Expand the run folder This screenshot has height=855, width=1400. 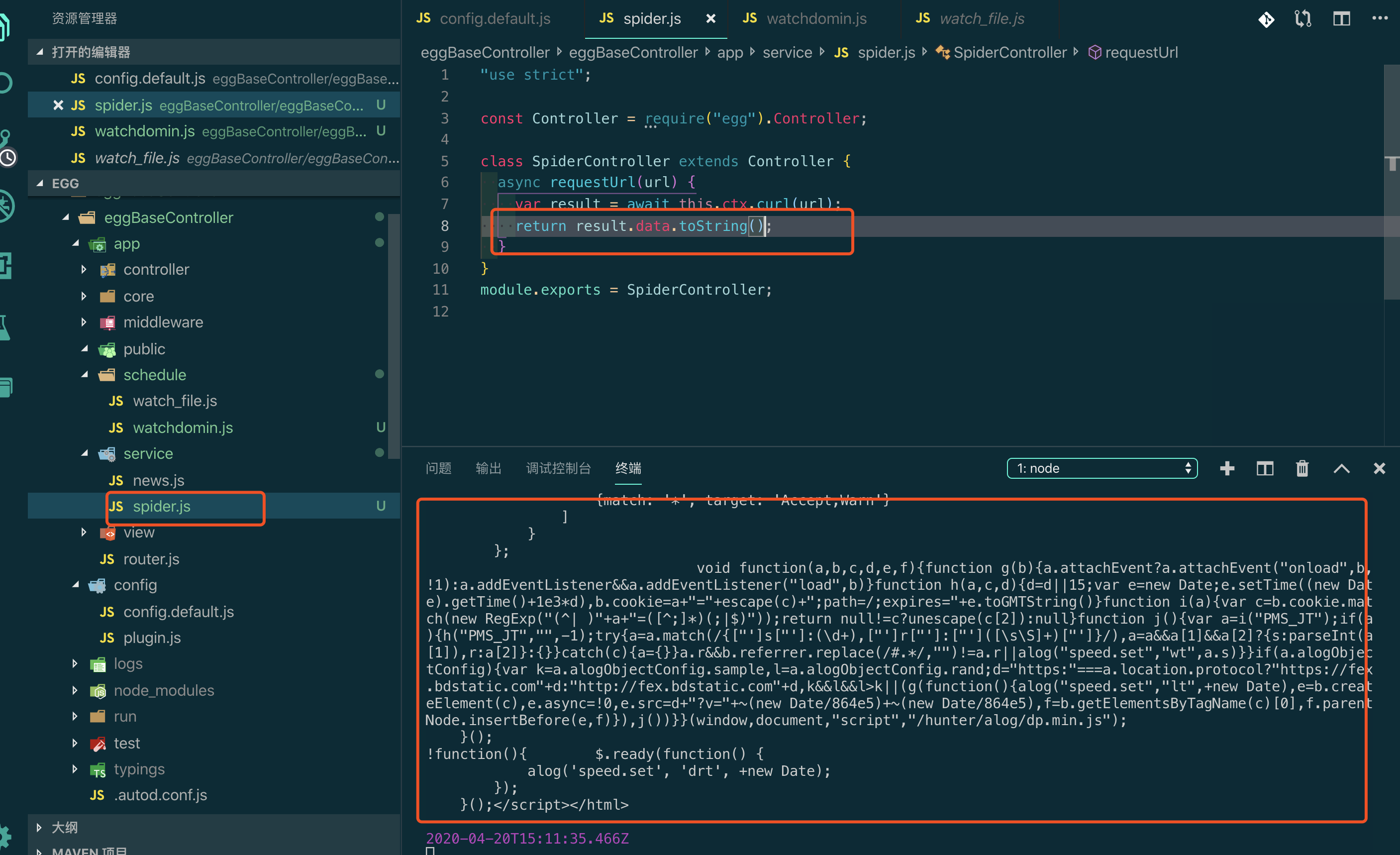(75, 716)
